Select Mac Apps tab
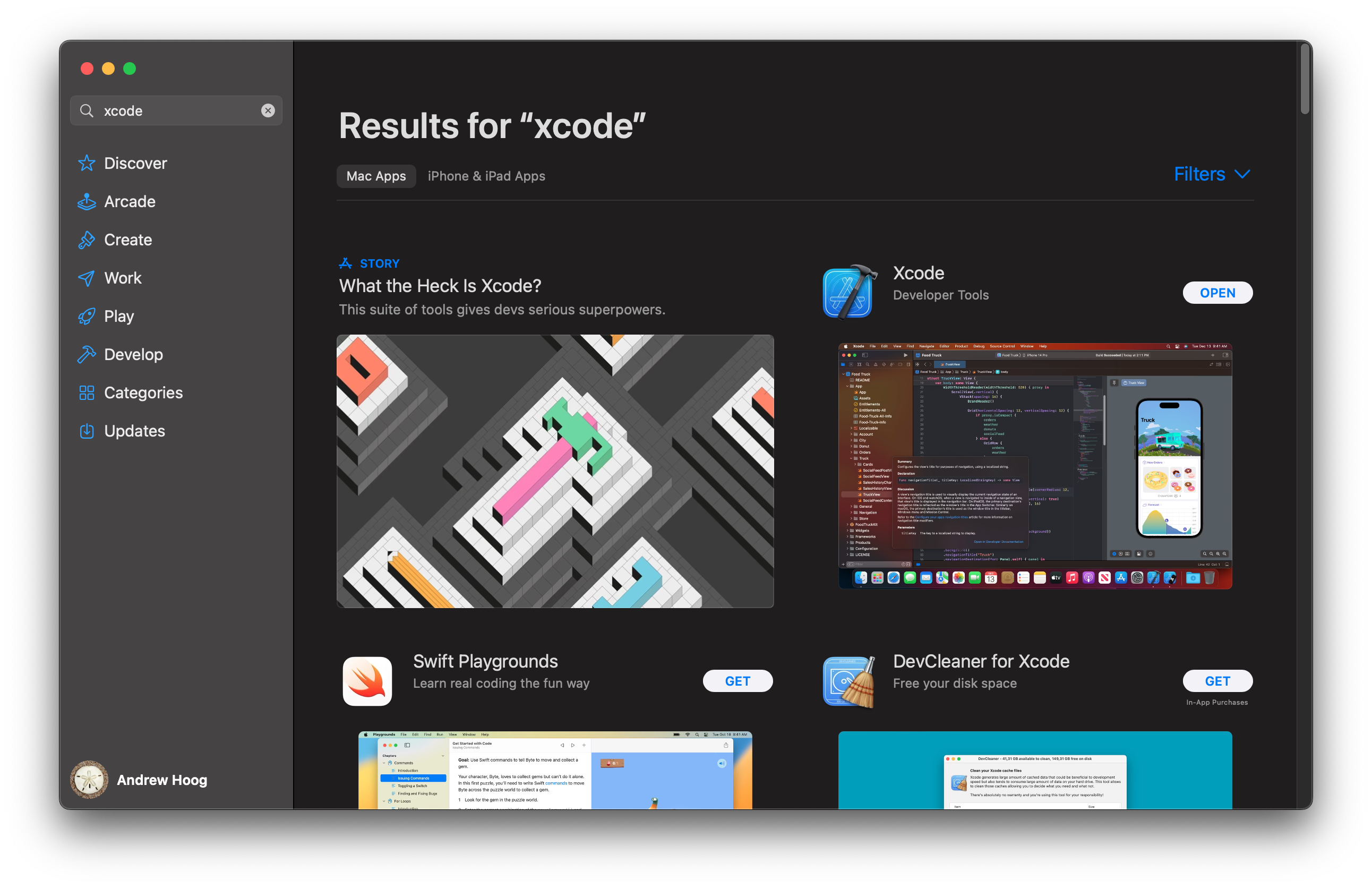This screenshot has width=1372, height=888. click(375, 175)
